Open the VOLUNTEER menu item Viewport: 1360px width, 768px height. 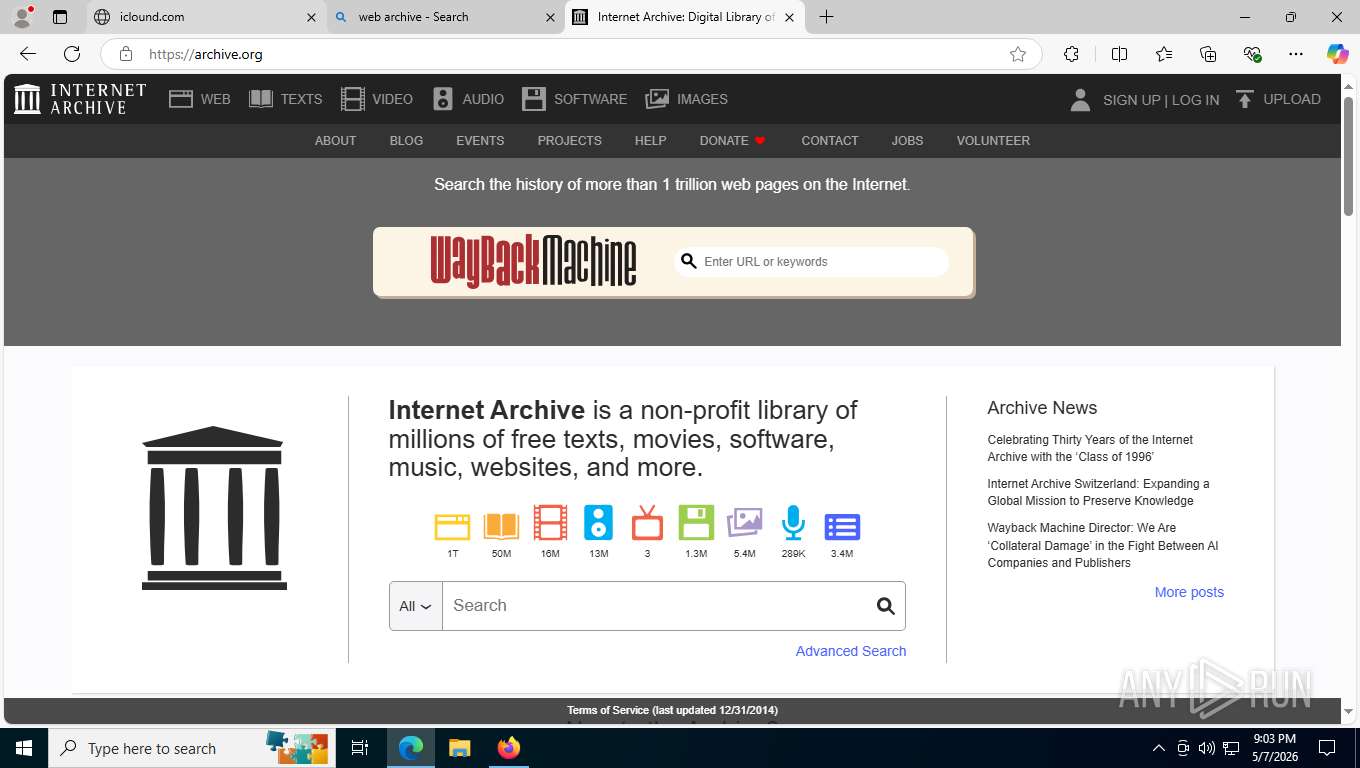pyautogui.click(x=993, y=141)
